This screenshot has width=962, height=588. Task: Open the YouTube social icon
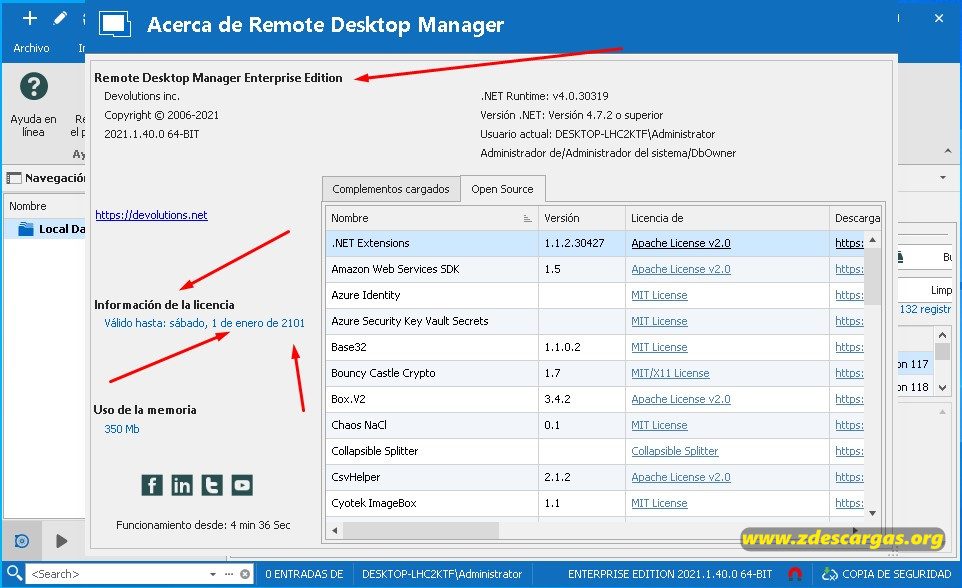[242, 485]
